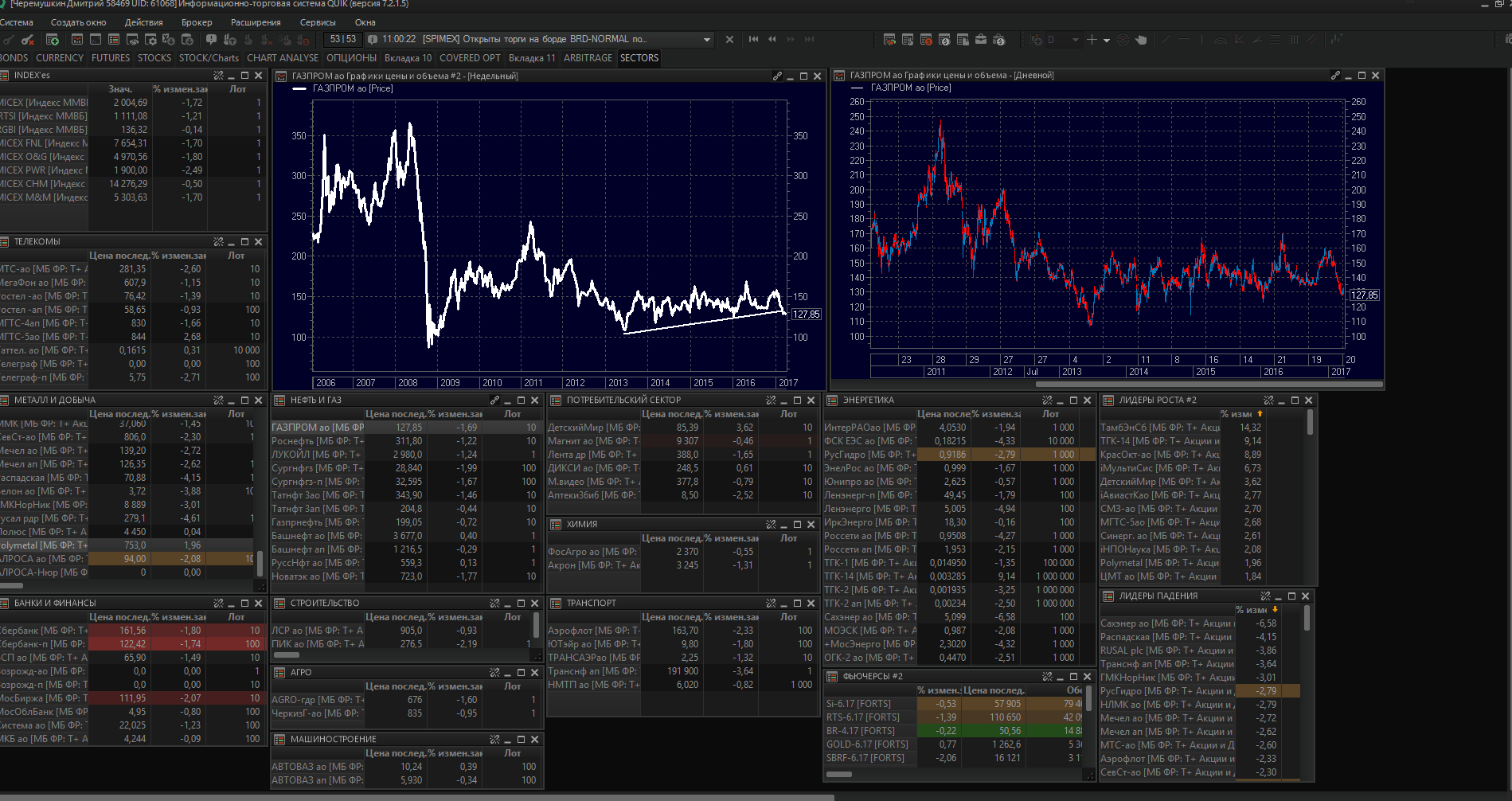
Task: Click the fit-columns arrows icon in ЭНЕРГЕТИКА panel
Action: (x=1047, y=400)
